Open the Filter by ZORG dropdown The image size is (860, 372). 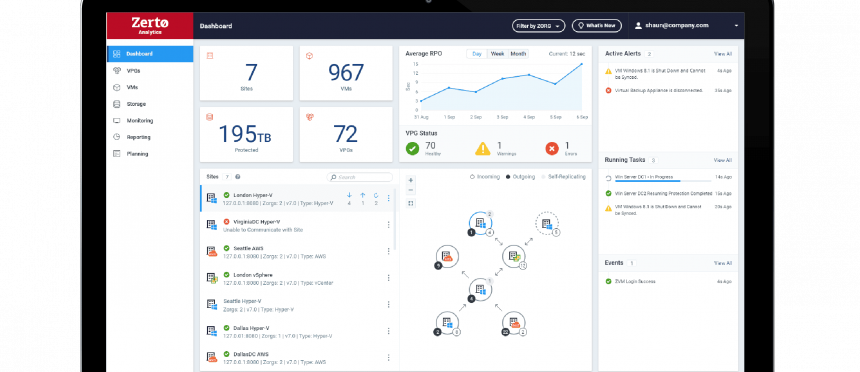point(538,26)
